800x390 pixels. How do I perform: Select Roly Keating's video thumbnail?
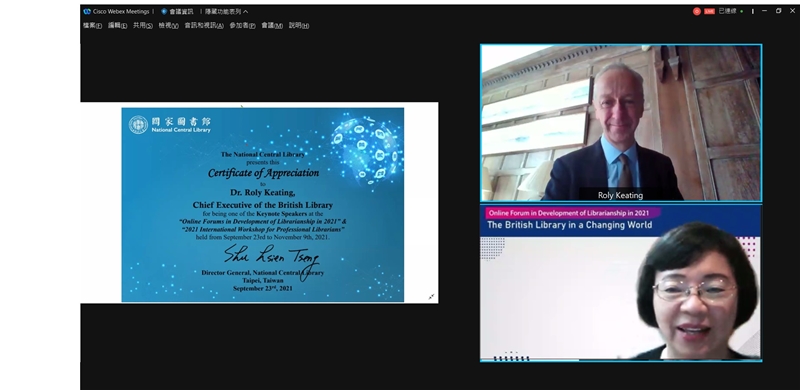621,123
